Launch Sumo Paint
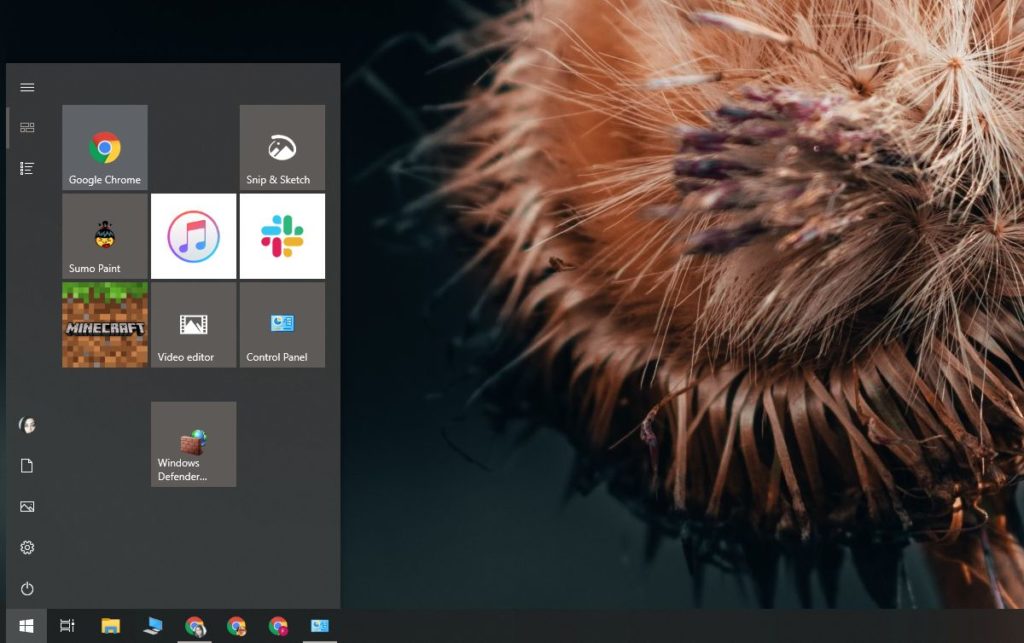This screenshot has height=643, width=1024. click(104, 235)
